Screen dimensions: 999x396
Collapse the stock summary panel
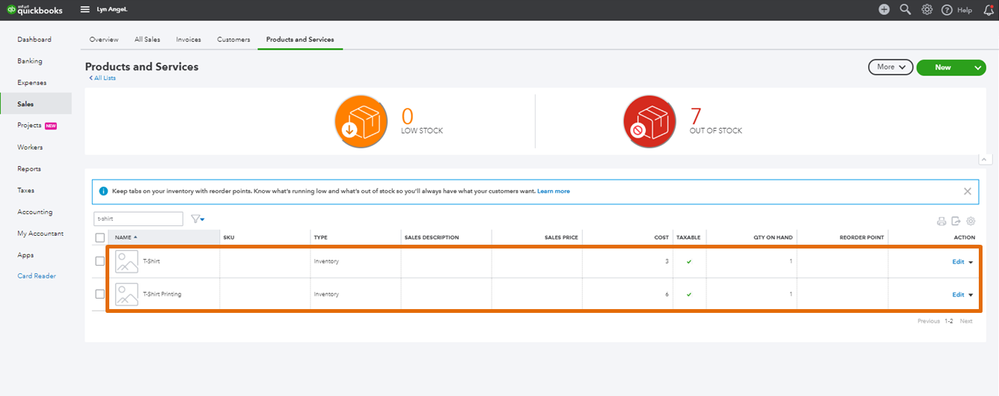[985, 159]
